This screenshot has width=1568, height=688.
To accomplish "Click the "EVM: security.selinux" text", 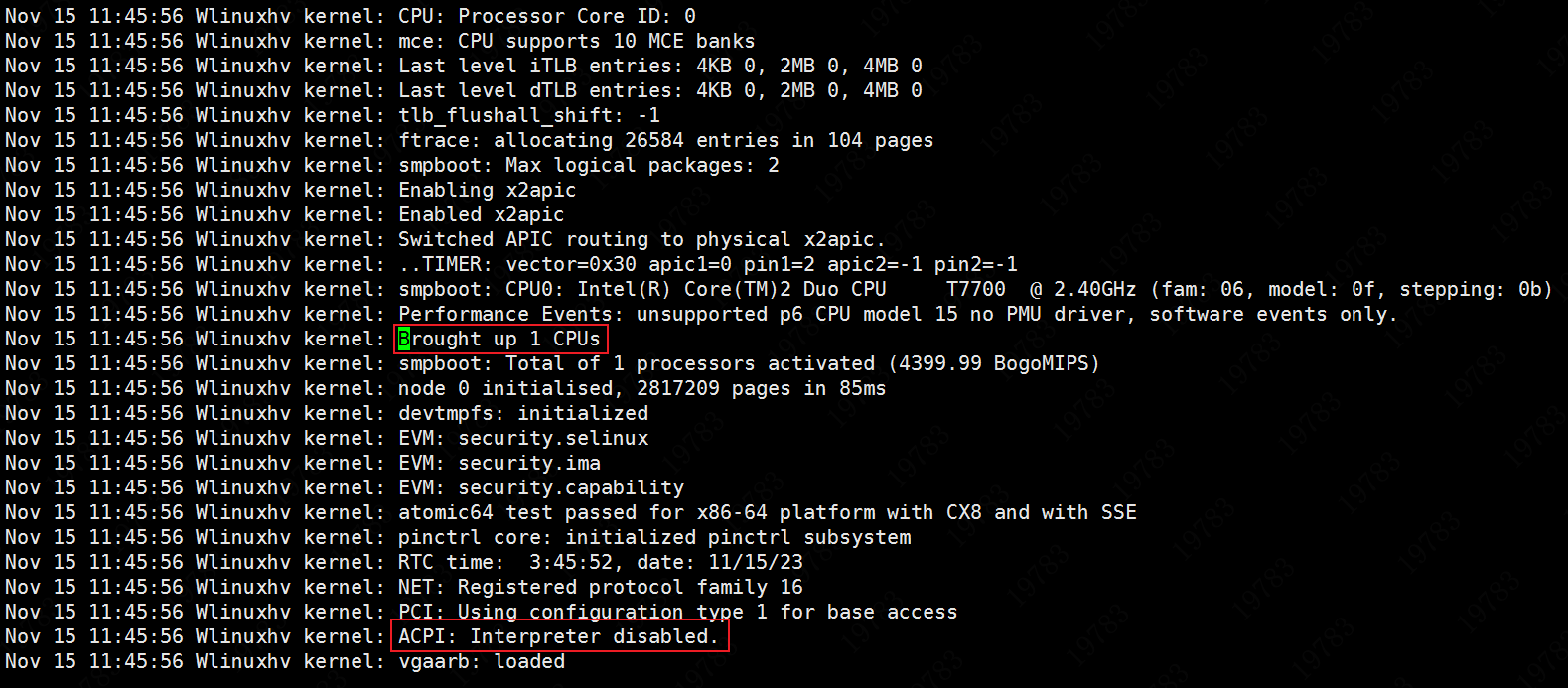I will pos(523,438).
